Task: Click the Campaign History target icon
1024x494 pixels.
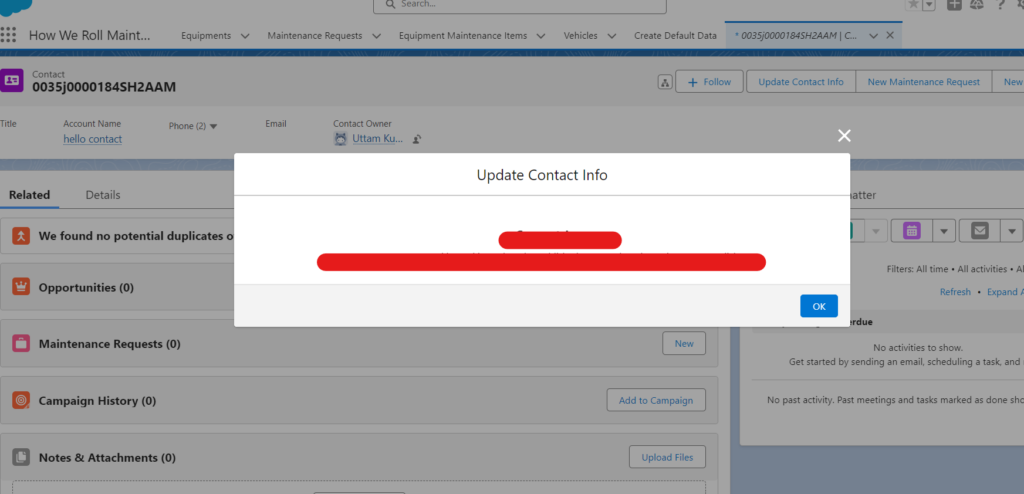Action: tap(21, 400)
